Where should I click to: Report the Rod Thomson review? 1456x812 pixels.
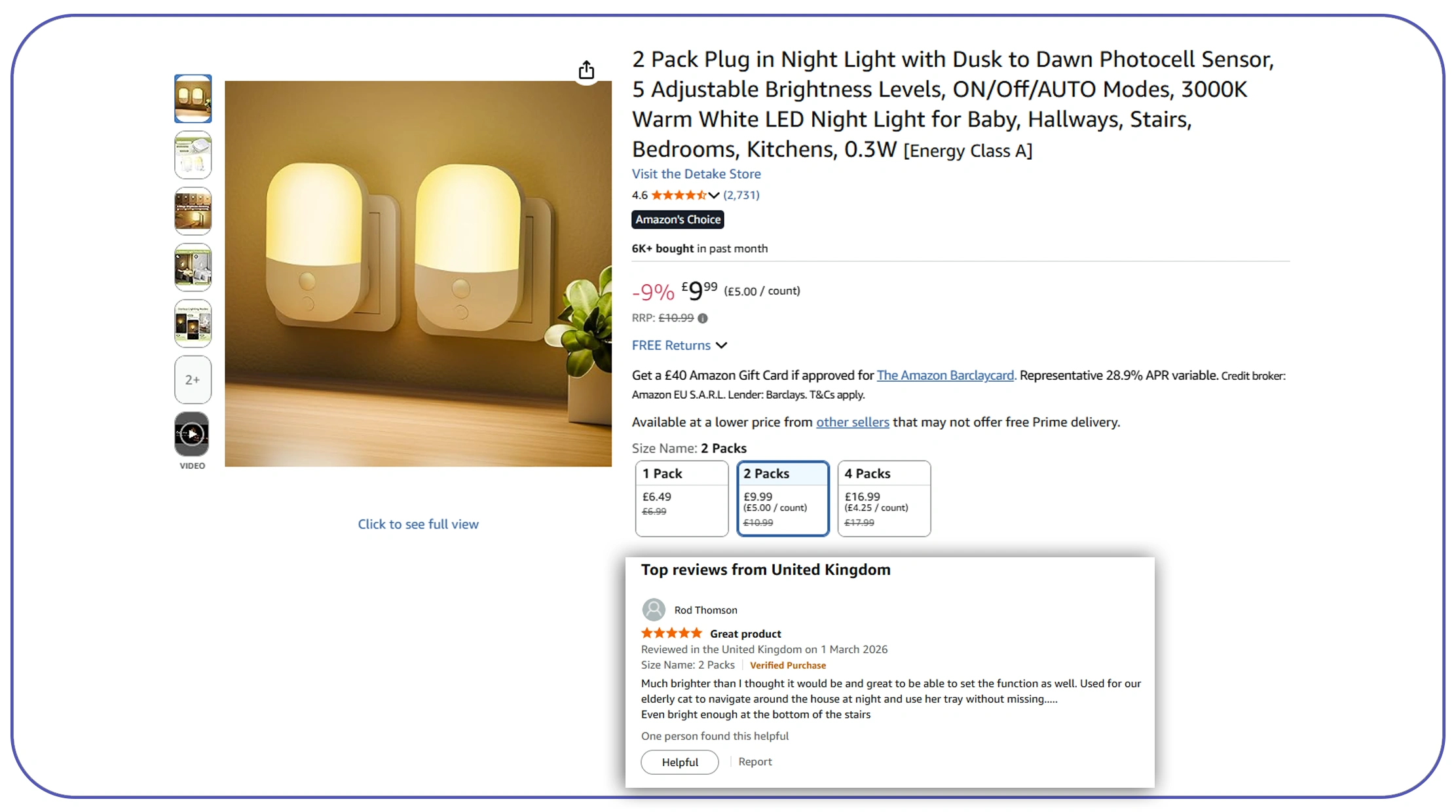pyautogui.click(x=755, y=762)
